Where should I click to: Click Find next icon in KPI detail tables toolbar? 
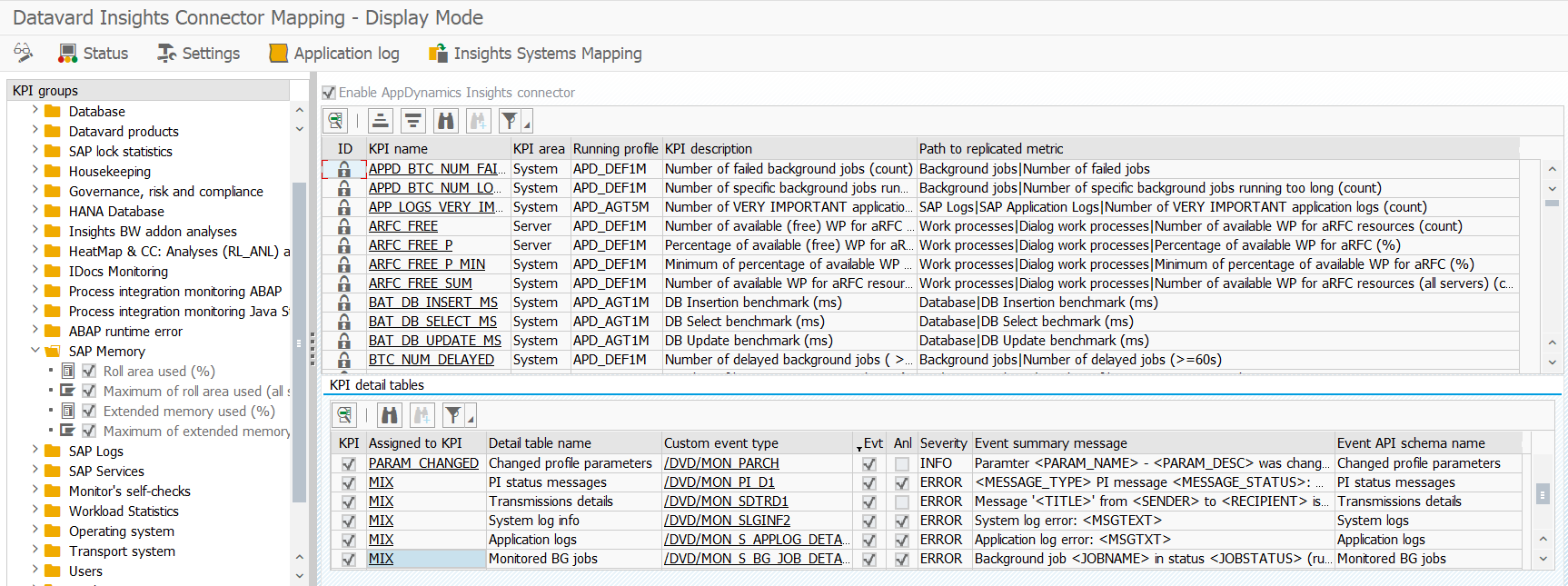[x=422, y=415]
